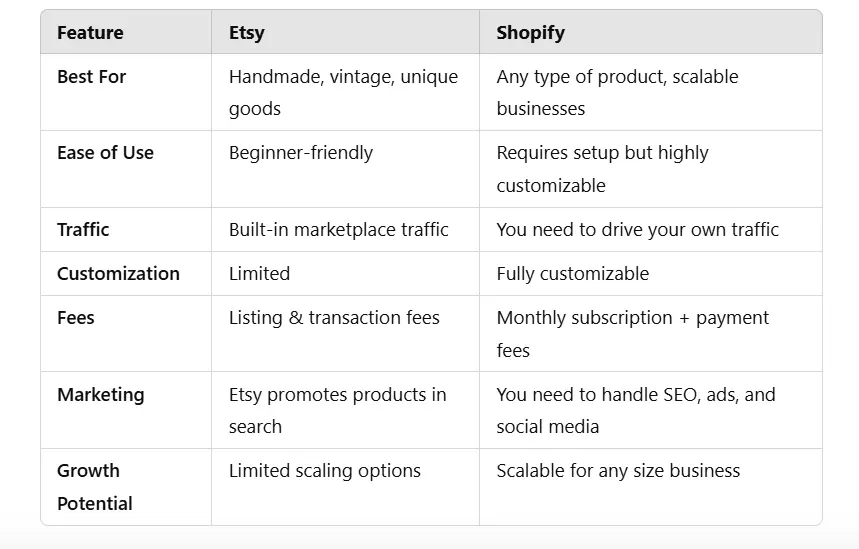Screen dimensions: 859x549
Task: Select the "Ease of Use" row label
Action: tap(105, 153)
